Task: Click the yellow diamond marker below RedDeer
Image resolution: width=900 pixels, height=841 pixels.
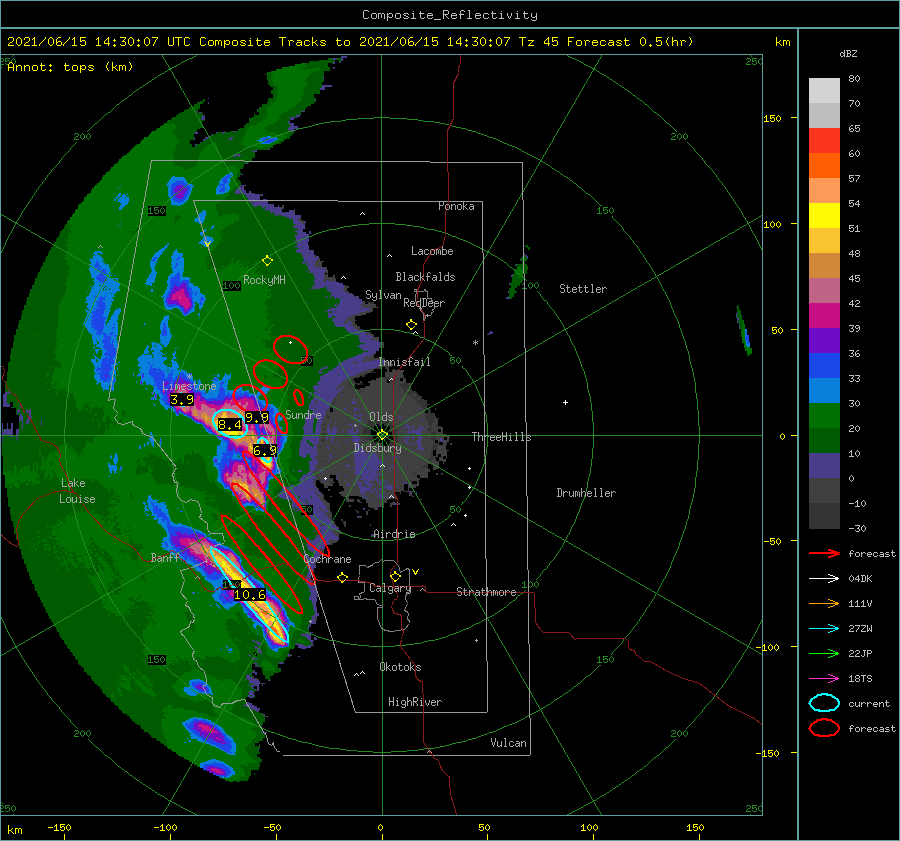Action: [x=411, y=325]
